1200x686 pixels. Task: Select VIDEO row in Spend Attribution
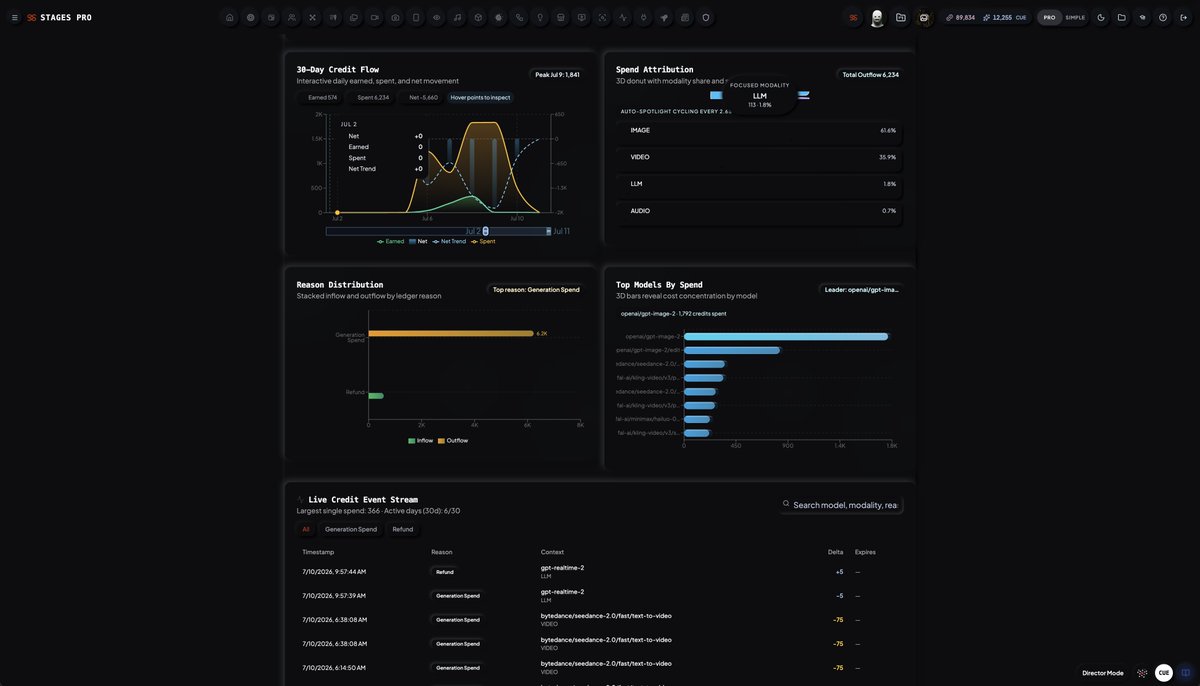[759, 157]
